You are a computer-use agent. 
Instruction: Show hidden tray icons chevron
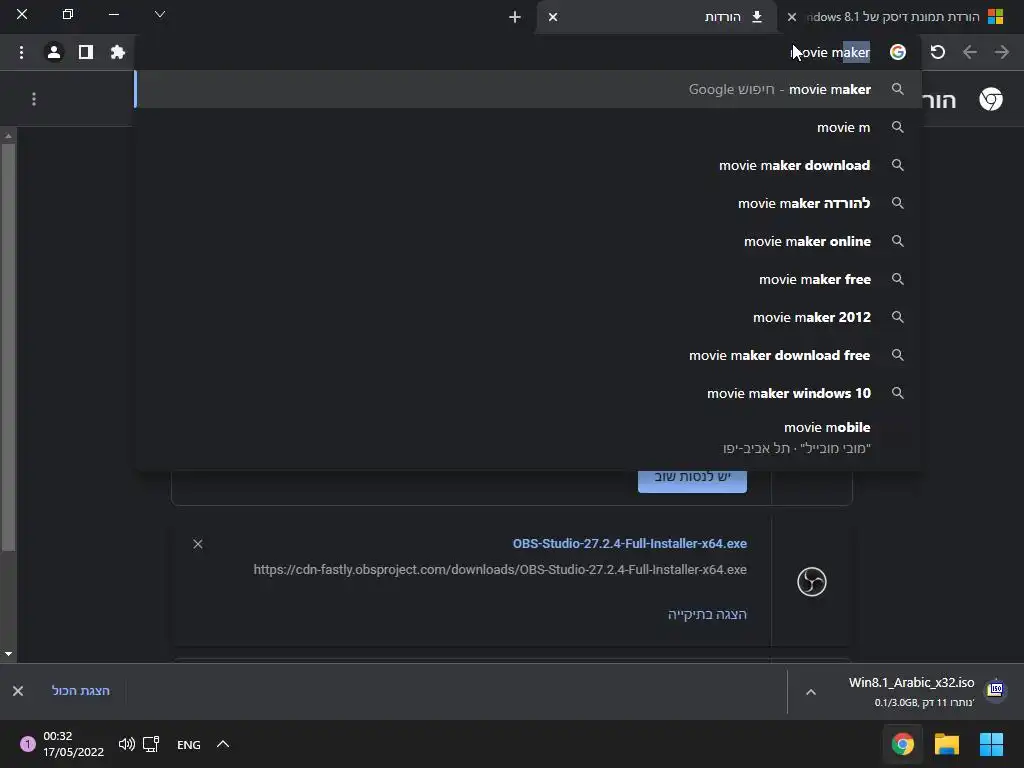click(223, 744)
